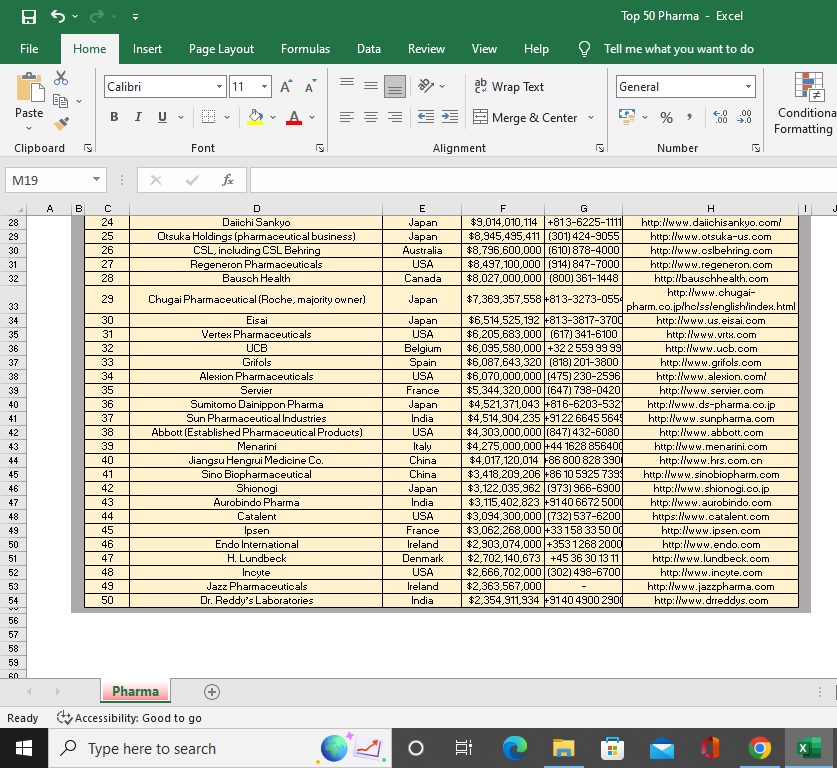The width and height of the screenshot is (837, 768).
Task: Click Tell me what you want to do
Action: point(678,49)
